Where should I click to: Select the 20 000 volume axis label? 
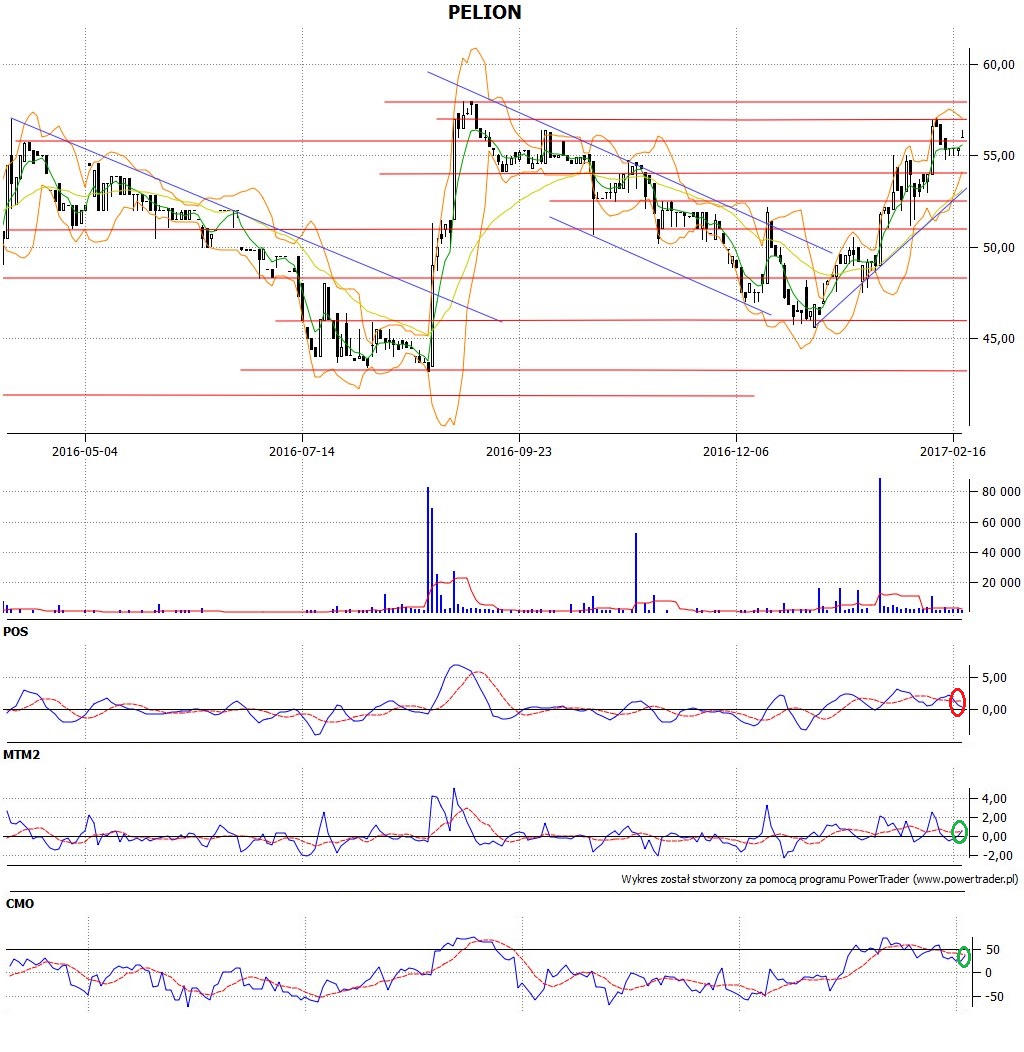point(1001,583)
